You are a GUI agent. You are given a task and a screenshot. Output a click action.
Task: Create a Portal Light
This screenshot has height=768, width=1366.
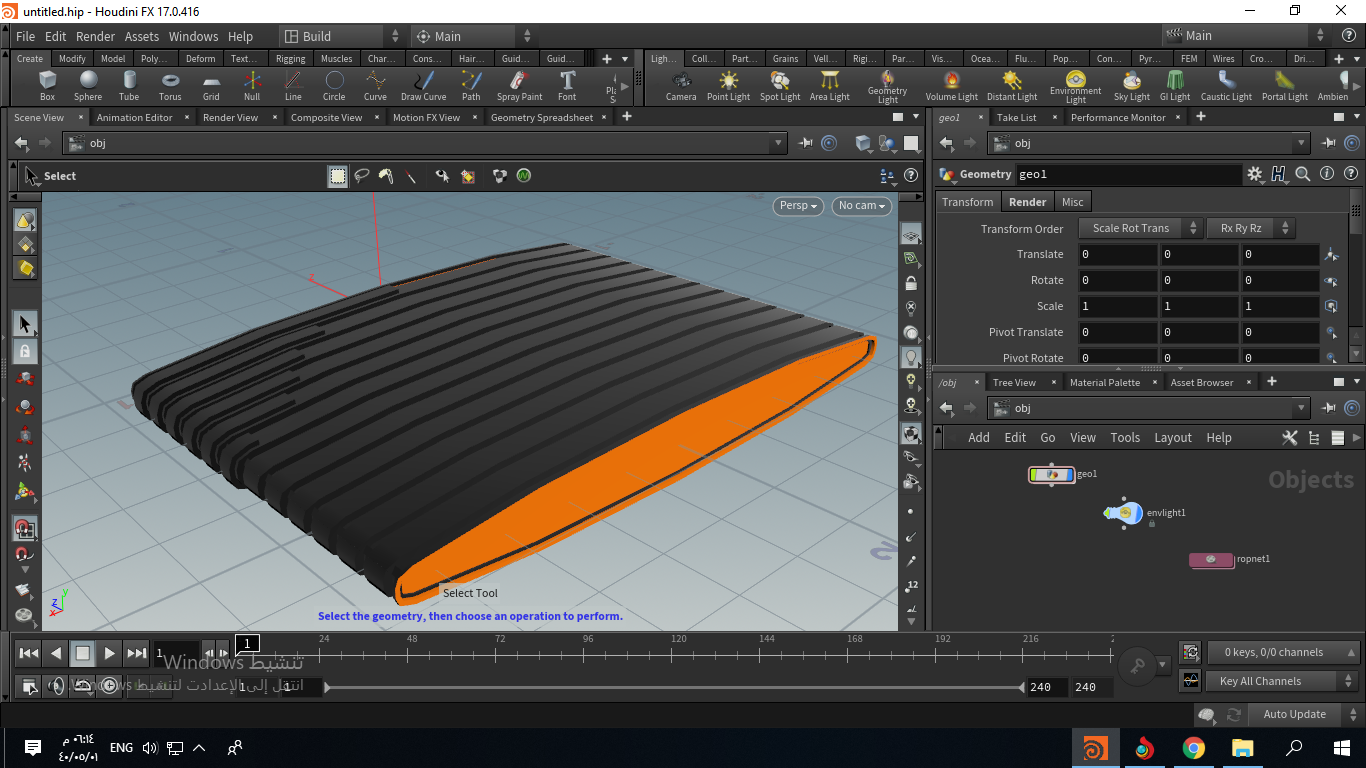coord(1285,86)
